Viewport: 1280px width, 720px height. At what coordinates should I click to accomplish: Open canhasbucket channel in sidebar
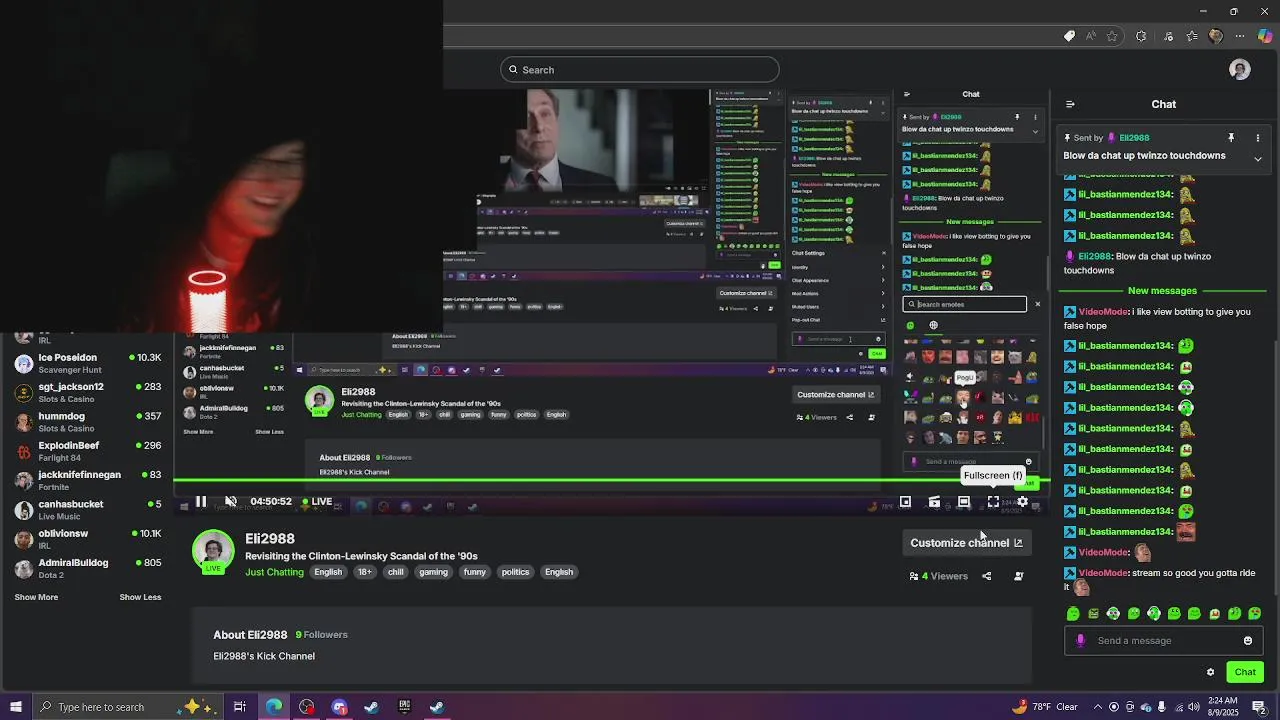coord(88,510)
